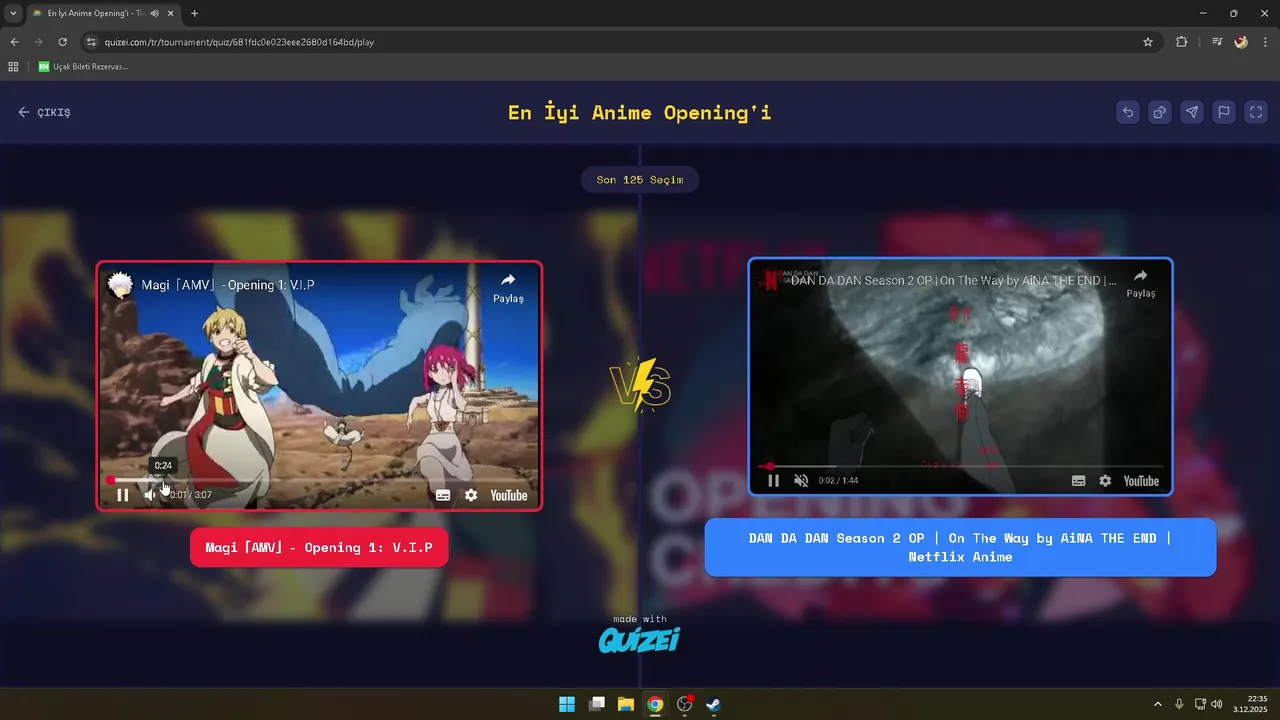The width and height of the screenshot is (1280, 720).
Task: Bookmark this page with the star icon
Action: click(x=1148, y=42)
